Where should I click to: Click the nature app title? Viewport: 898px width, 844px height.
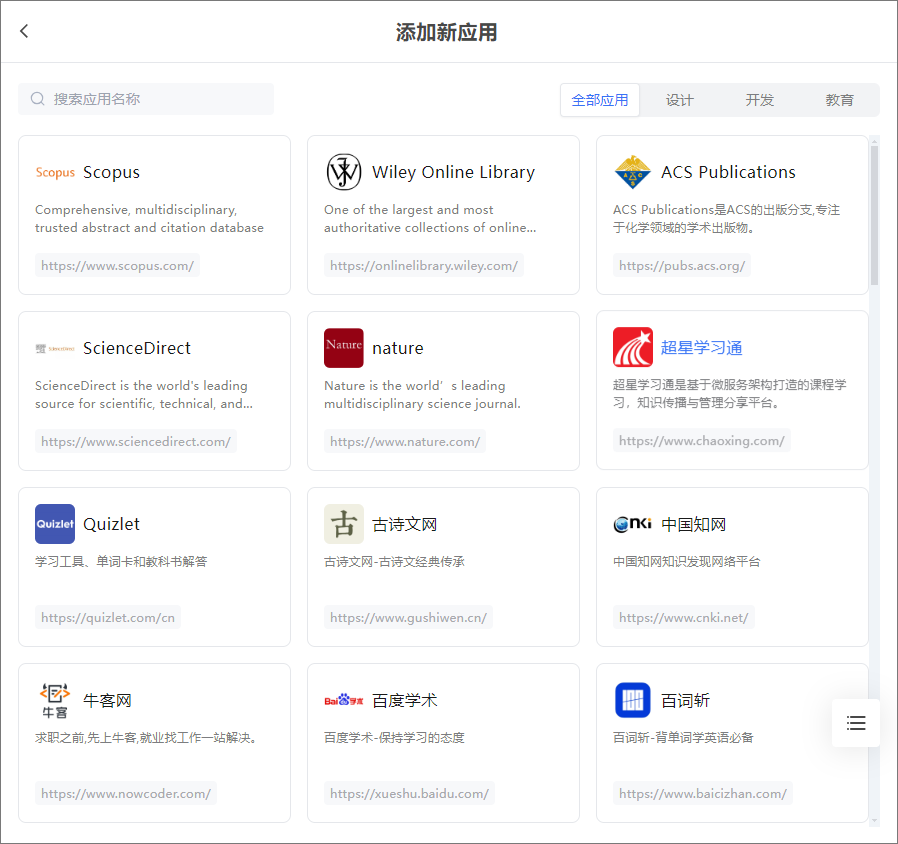pyautogui.click(x=397, y=348)
